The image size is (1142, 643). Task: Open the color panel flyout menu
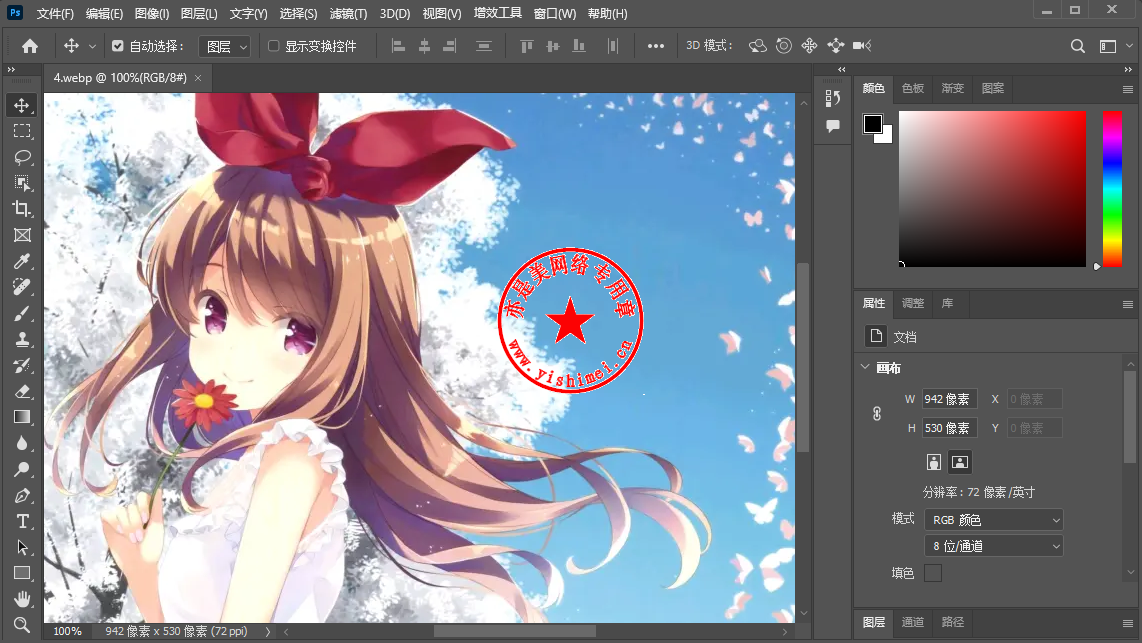point(1127,90)
